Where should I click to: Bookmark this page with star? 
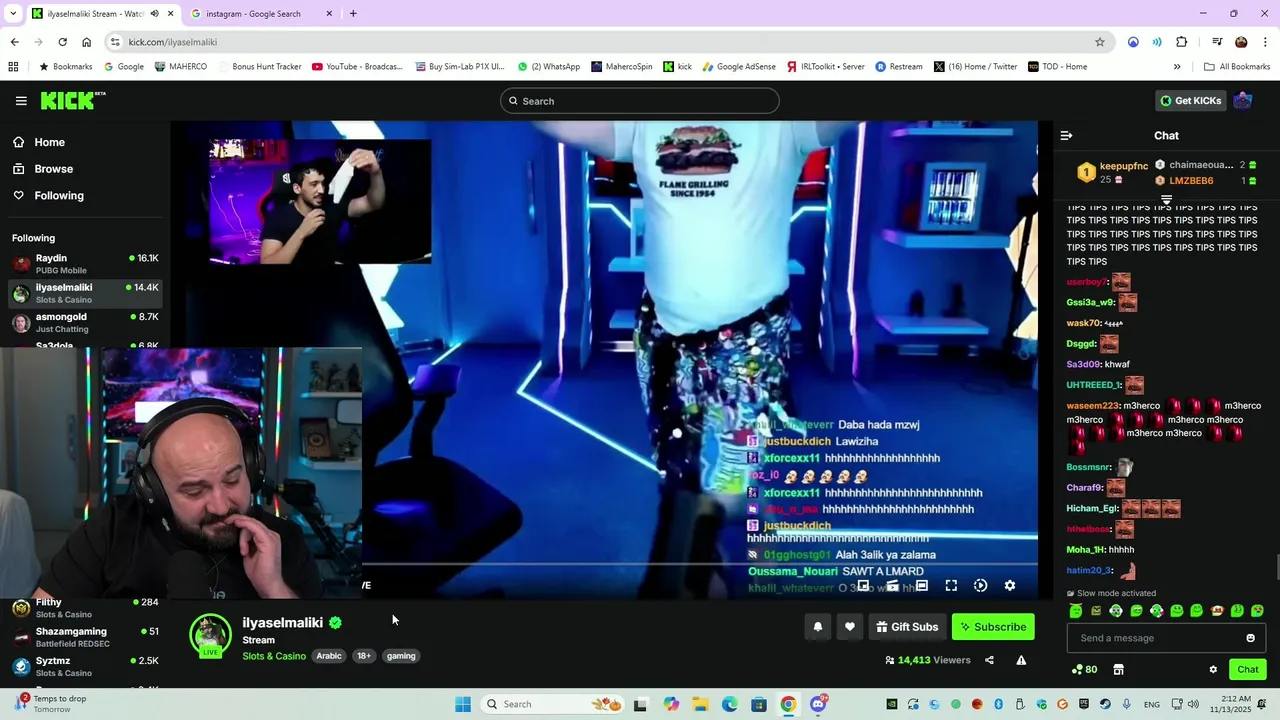click(x=1100, y=42)
